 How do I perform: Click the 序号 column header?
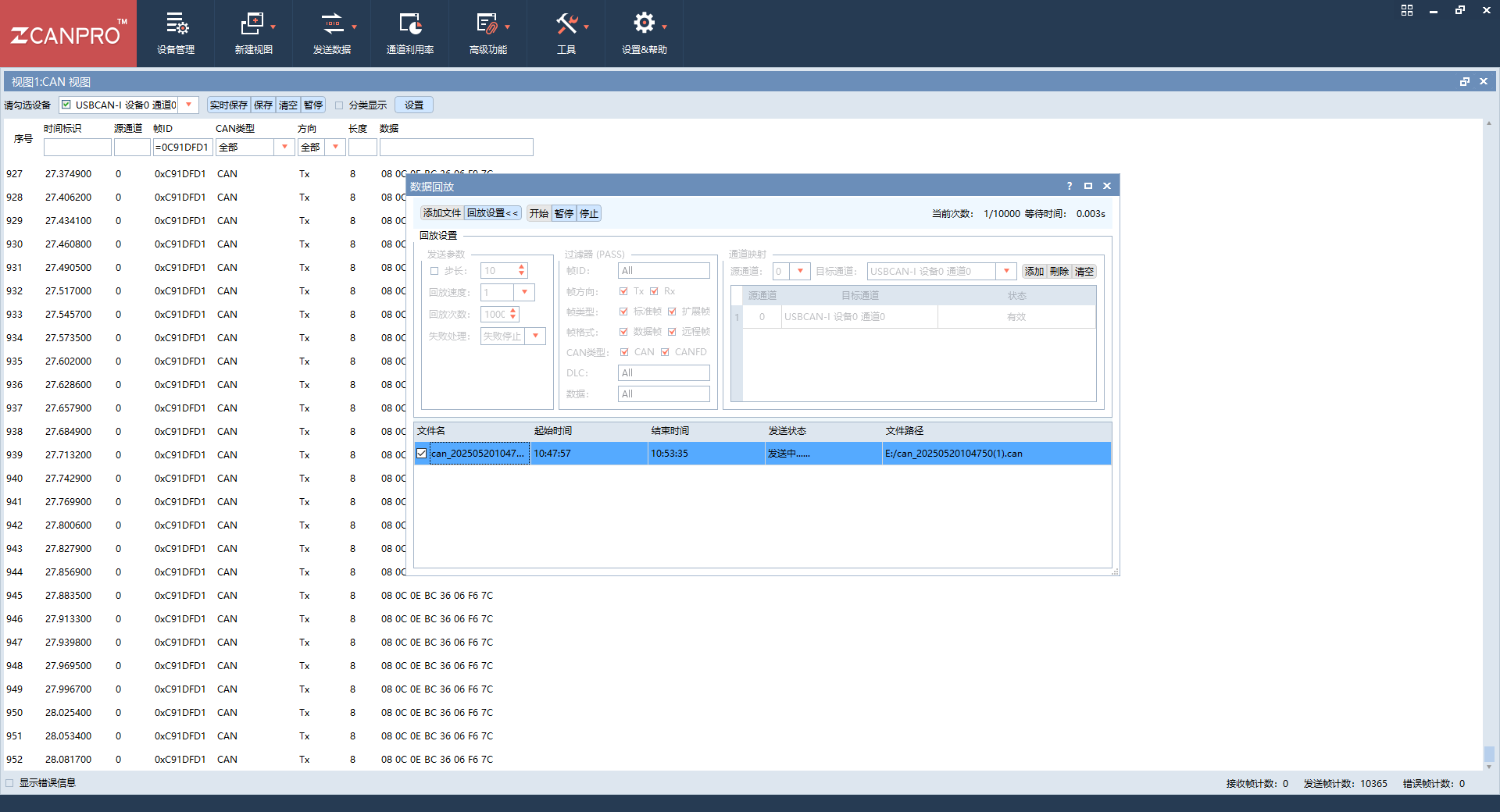[x=23, y=139]
